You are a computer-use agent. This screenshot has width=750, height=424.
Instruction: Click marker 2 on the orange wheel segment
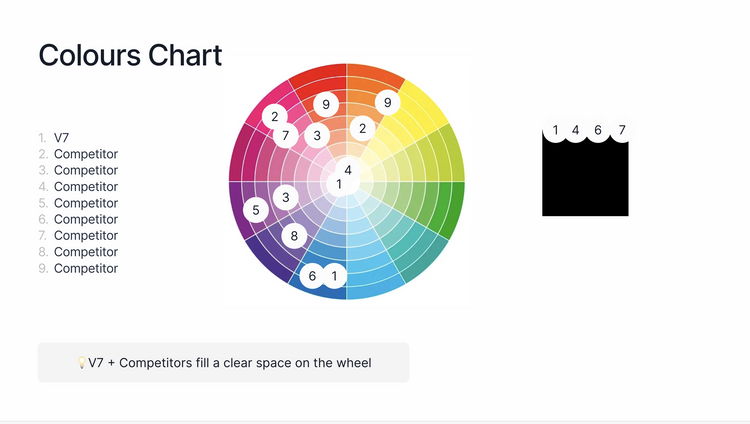tap(363, 128)
